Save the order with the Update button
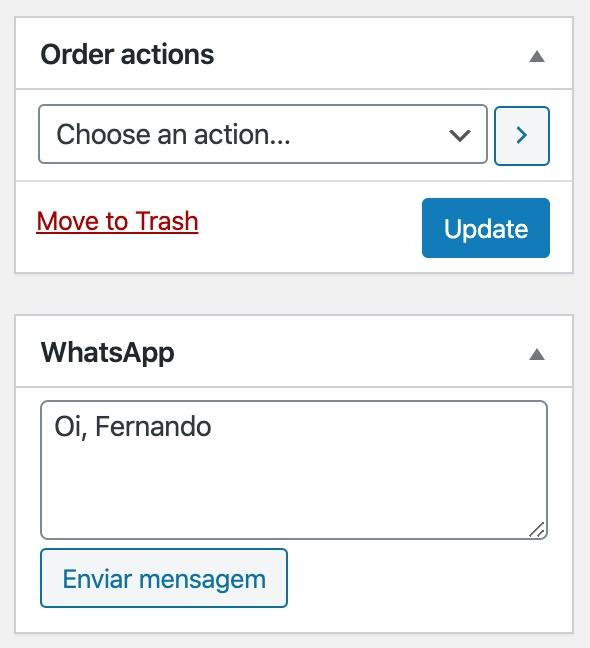Image resolution: width=590 pixels, height=648 pixels. (486, 228)
